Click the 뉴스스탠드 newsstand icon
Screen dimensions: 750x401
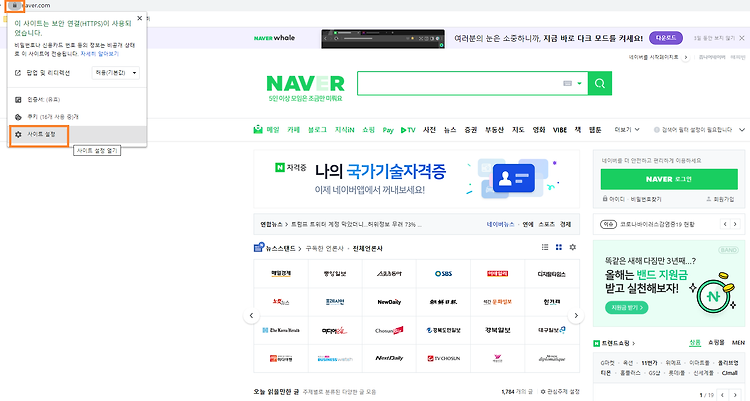click(259, 247)
